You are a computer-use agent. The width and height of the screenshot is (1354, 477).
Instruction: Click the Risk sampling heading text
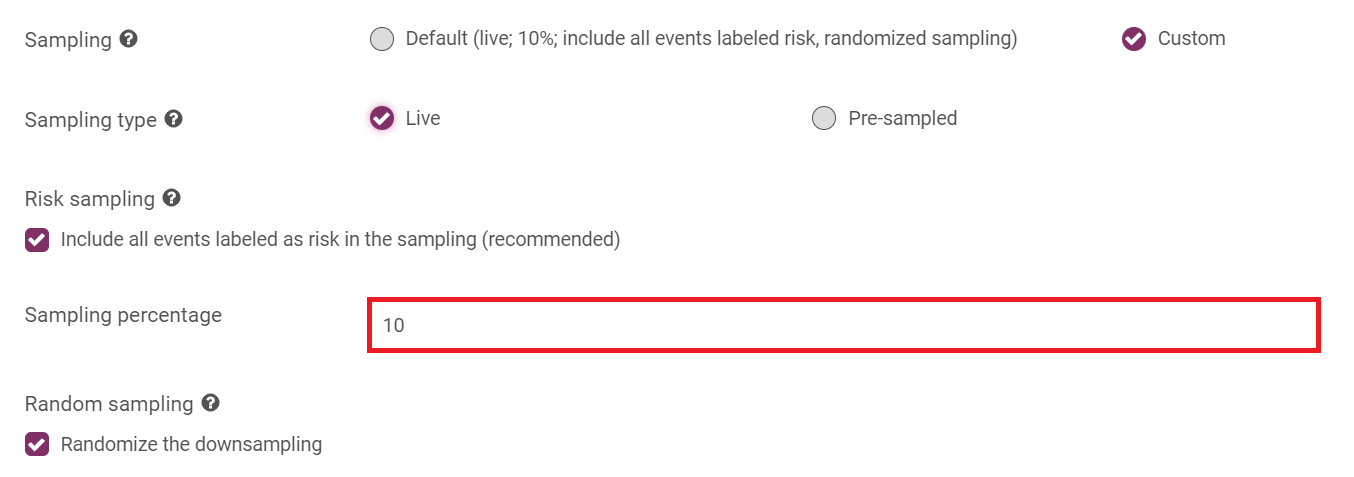click(90, 199)
